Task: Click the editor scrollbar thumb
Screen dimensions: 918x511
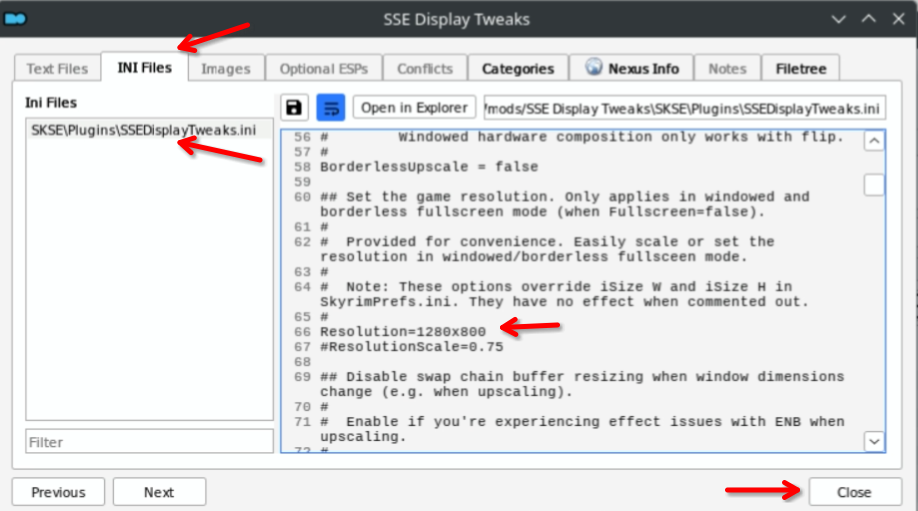Action: (x=874, y=185)
